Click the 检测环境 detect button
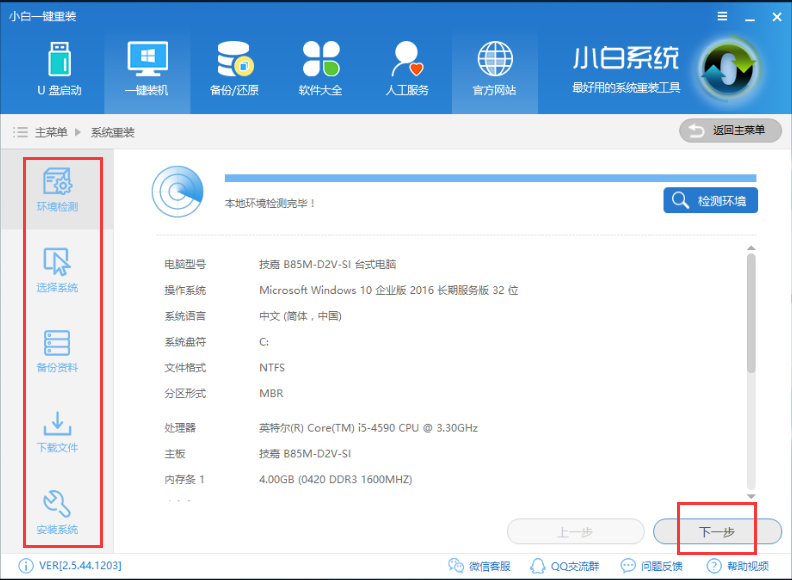The width and height of the screenshot is (792, 580). coord(710,201)
